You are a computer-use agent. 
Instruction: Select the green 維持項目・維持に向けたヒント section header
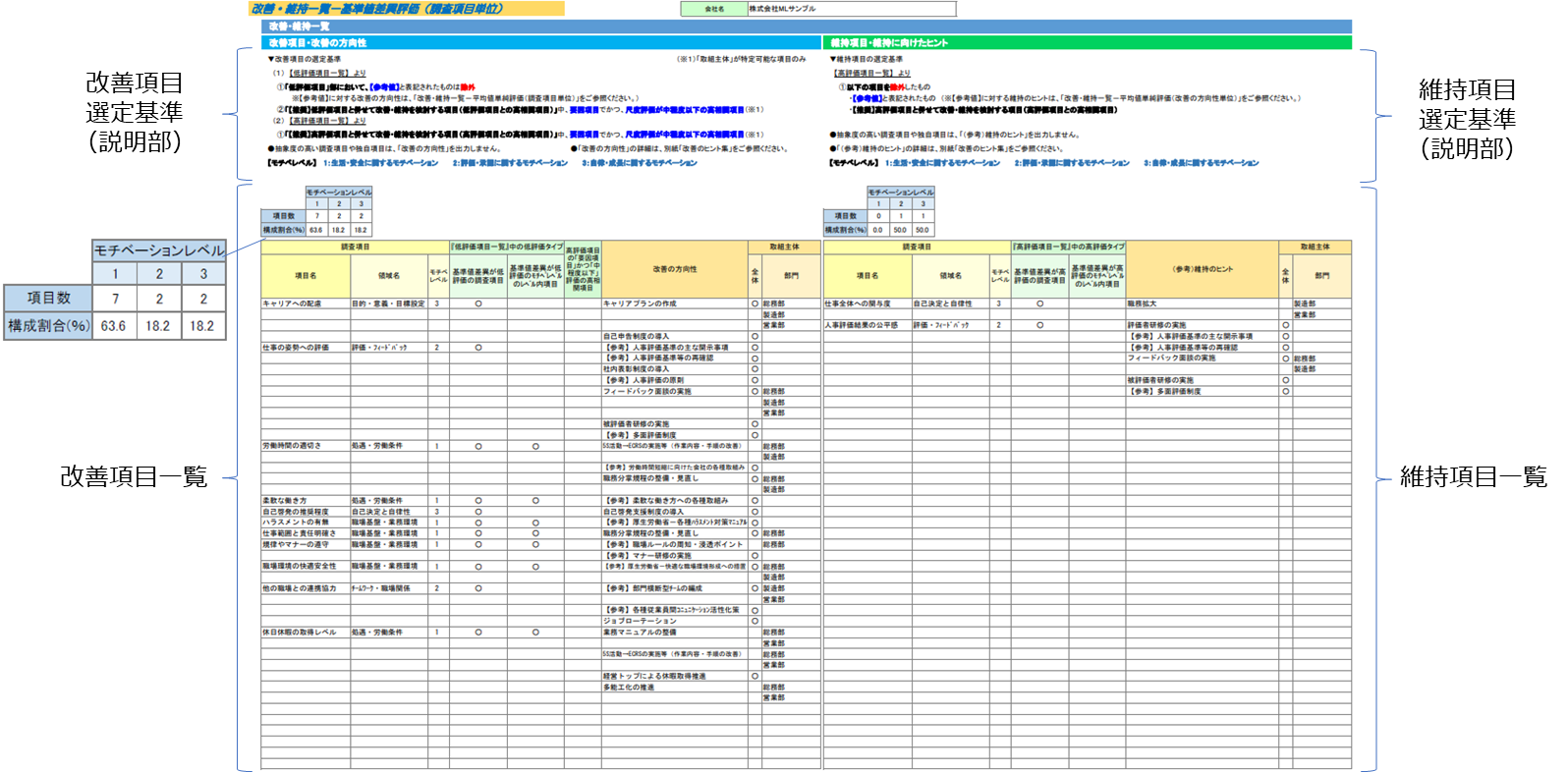pyautogui.click(x=890, y=43)
